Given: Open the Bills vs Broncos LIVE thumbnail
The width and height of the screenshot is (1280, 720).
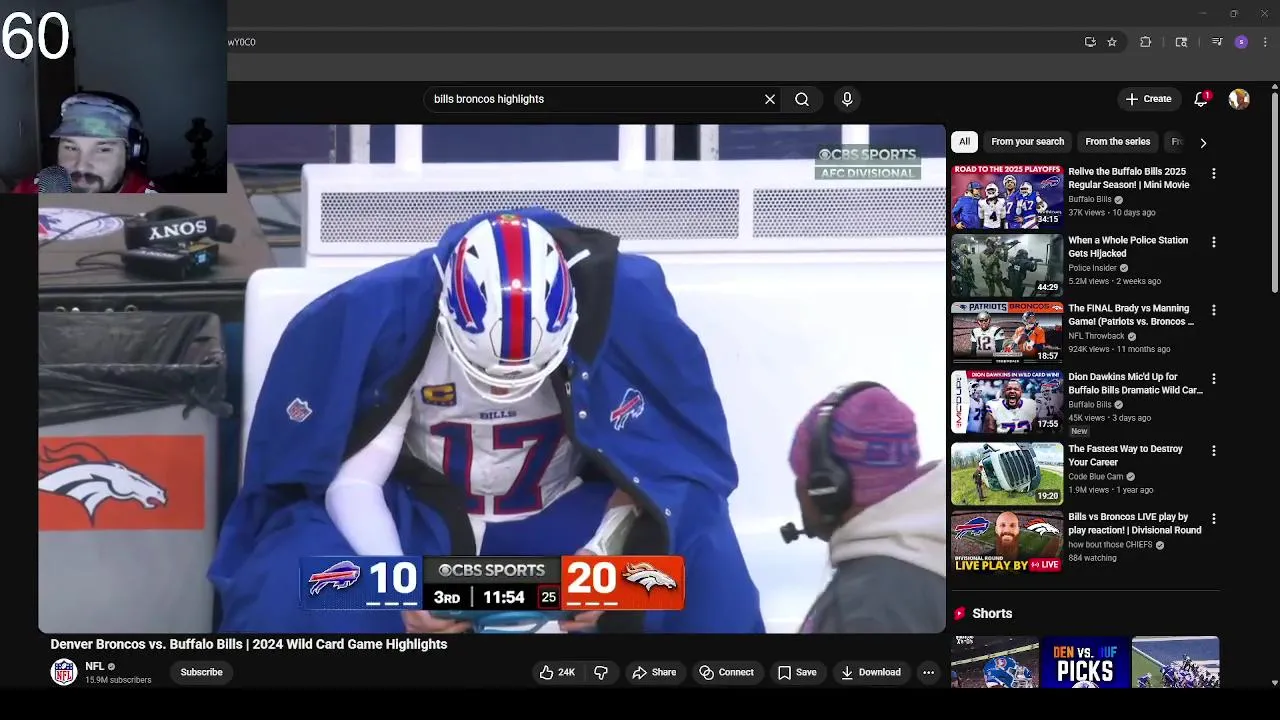Looking at the screenshot, I should point(1007,542).
